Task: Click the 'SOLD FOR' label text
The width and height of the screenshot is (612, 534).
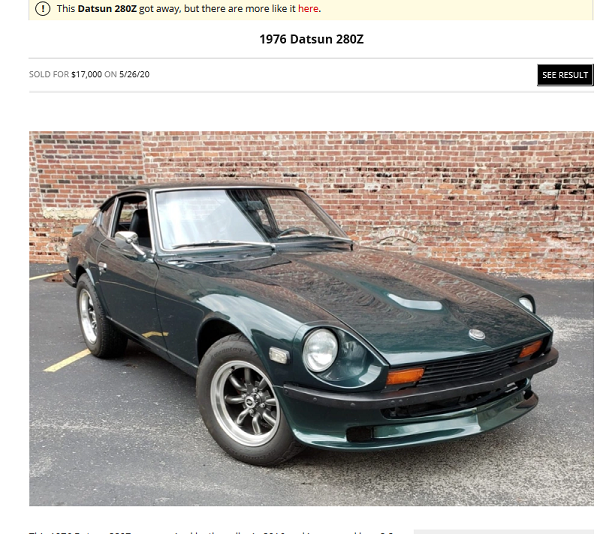Action: (x=49, y=74)
